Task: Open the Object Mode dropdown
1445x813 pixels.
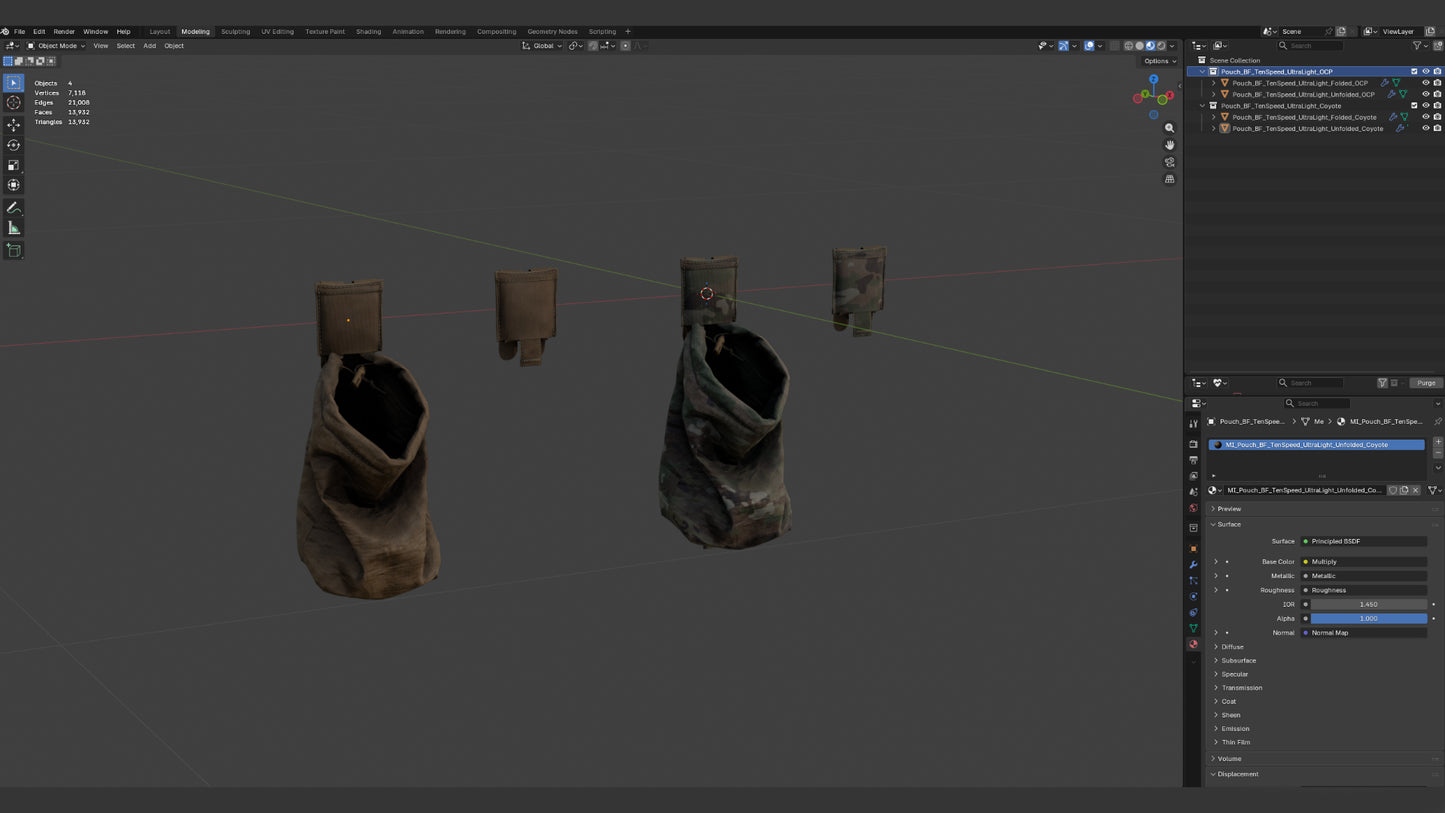Action: (x=56, y=45)
